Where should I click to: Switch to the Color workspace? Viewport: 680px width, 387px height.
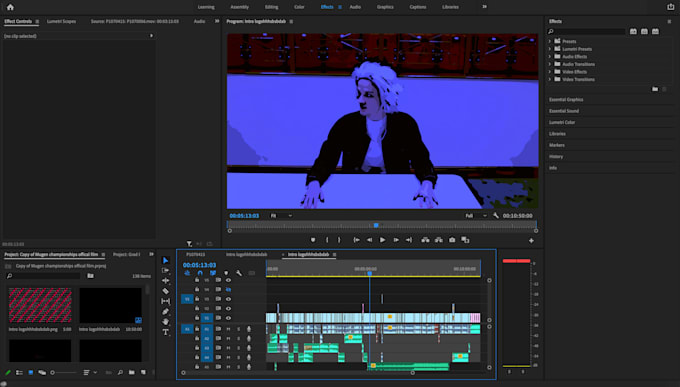point(299,7)
